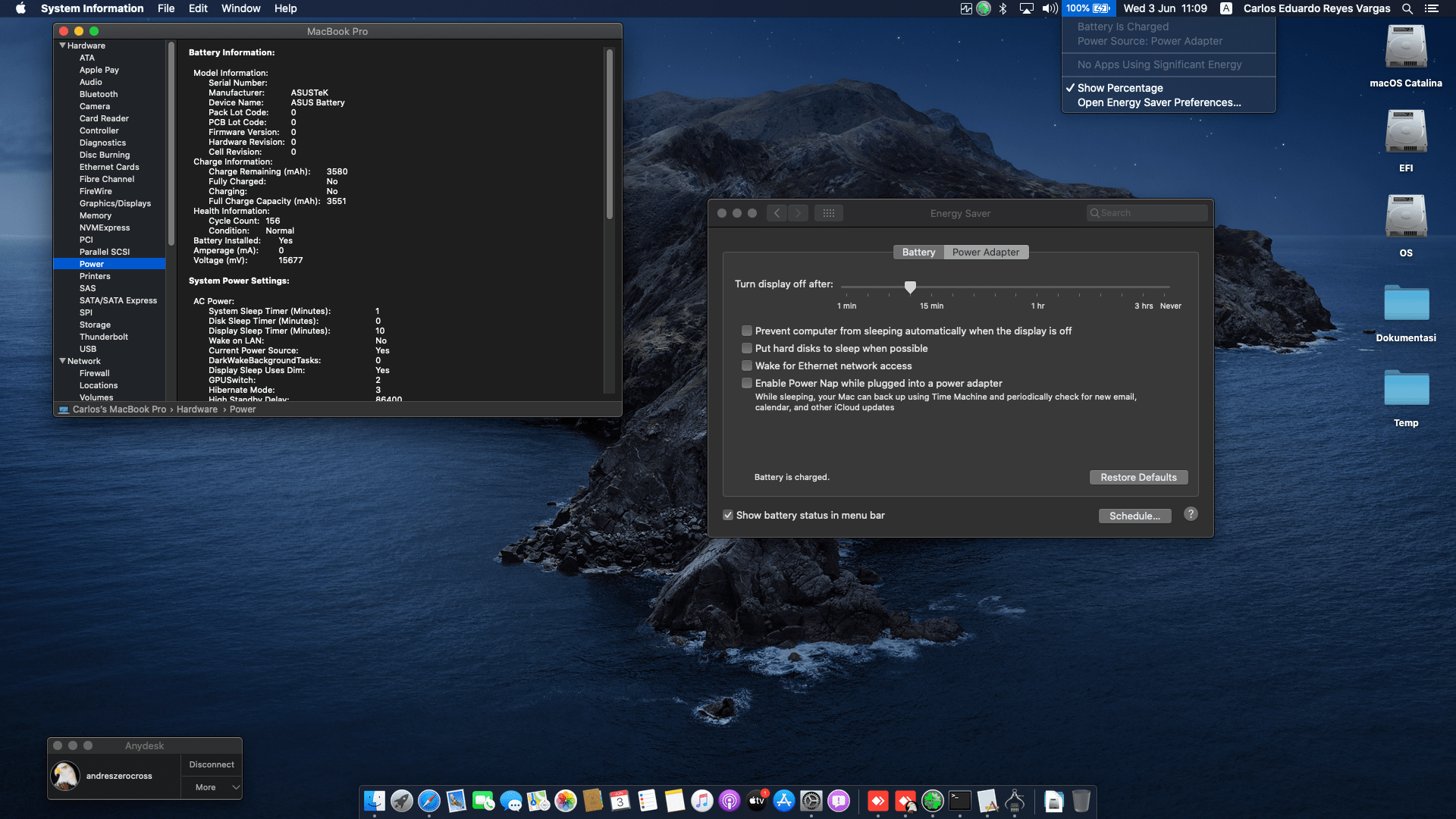Open the Help menu

285,8
